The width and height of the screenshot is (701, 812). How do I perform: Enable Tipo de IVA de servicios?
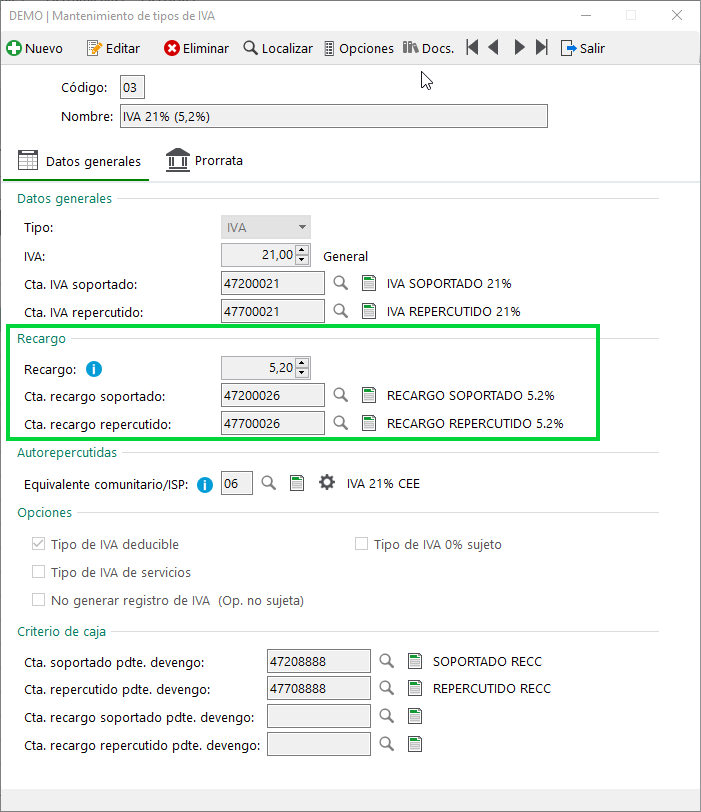tap(38, 572)
